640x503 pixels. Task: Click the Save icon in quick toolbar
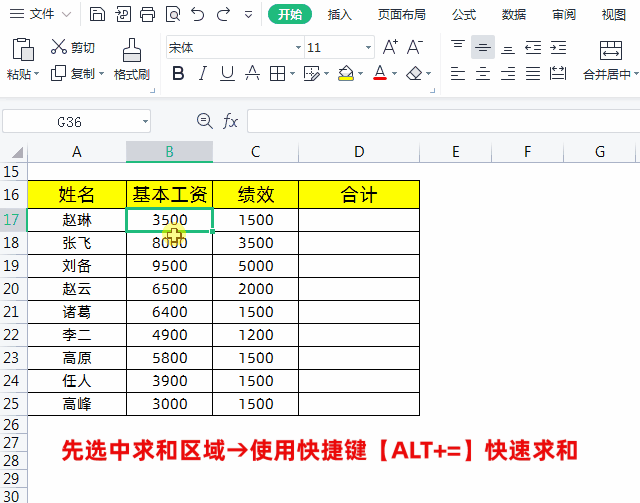coord(97,14)
